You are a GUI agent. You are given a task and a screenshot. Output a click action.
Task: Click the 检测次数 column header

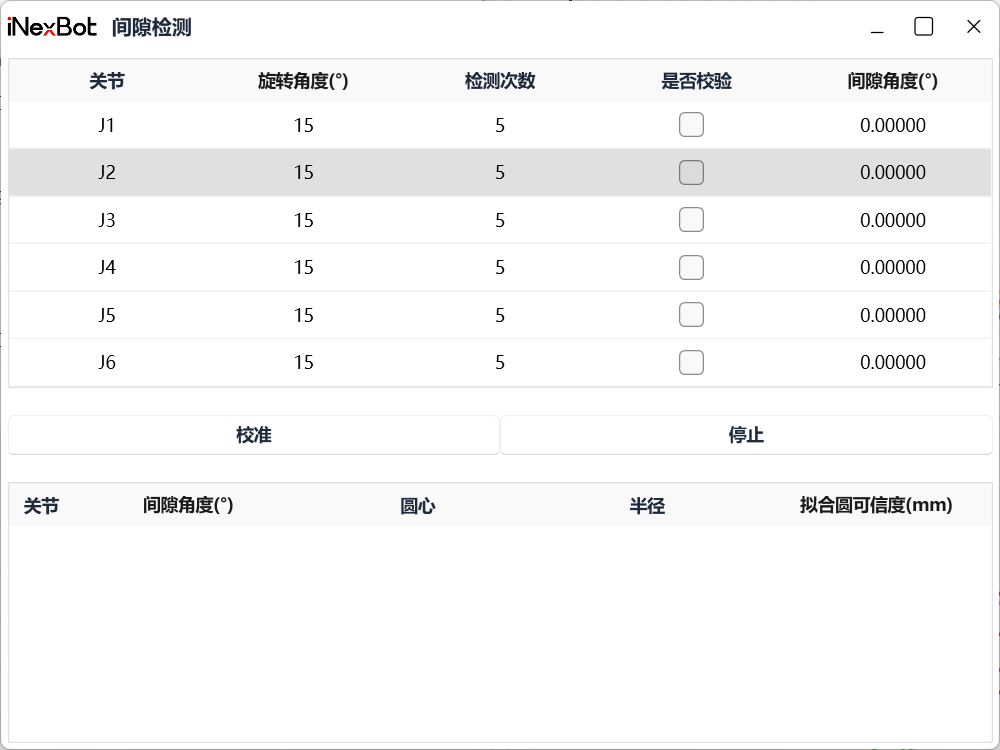click(500, 81)
